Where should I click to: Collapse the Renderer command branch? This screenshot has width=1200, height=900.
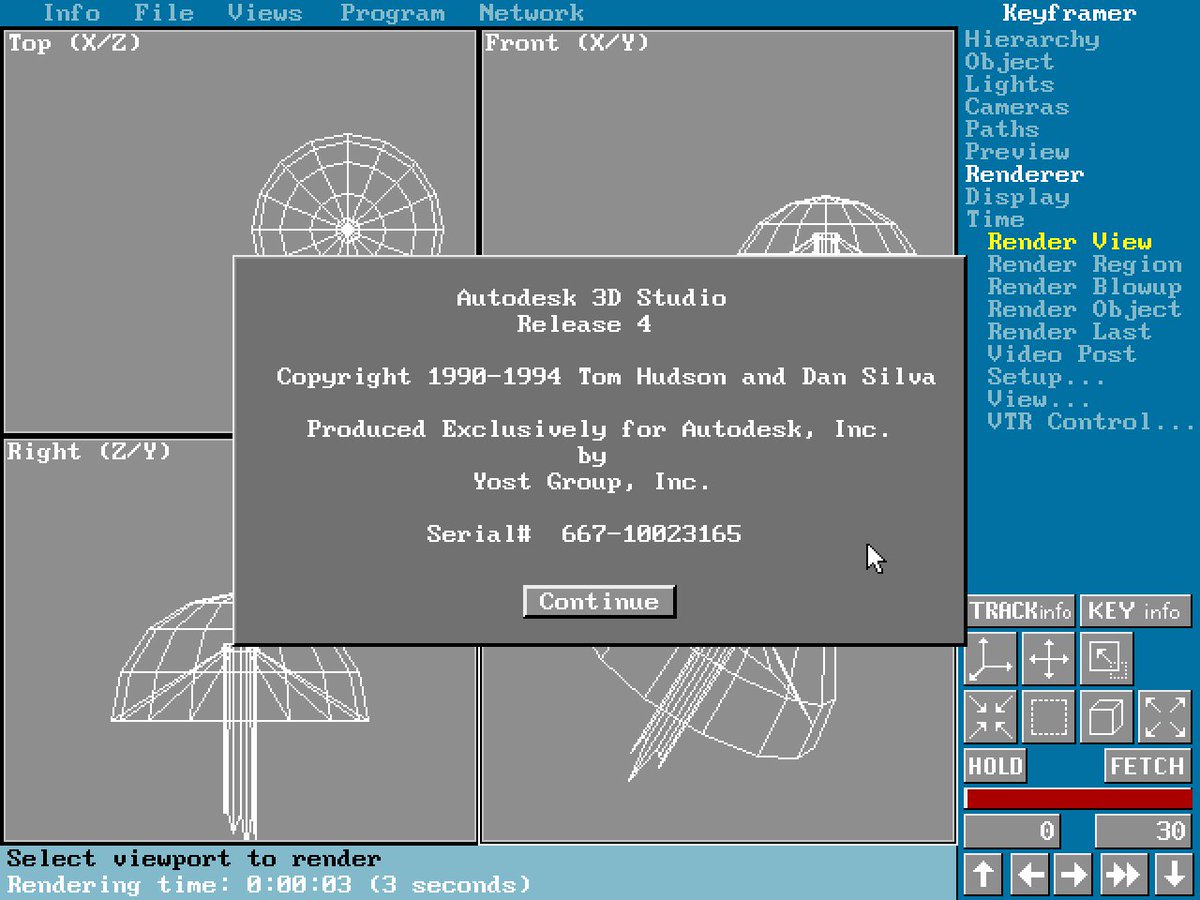1024,174
